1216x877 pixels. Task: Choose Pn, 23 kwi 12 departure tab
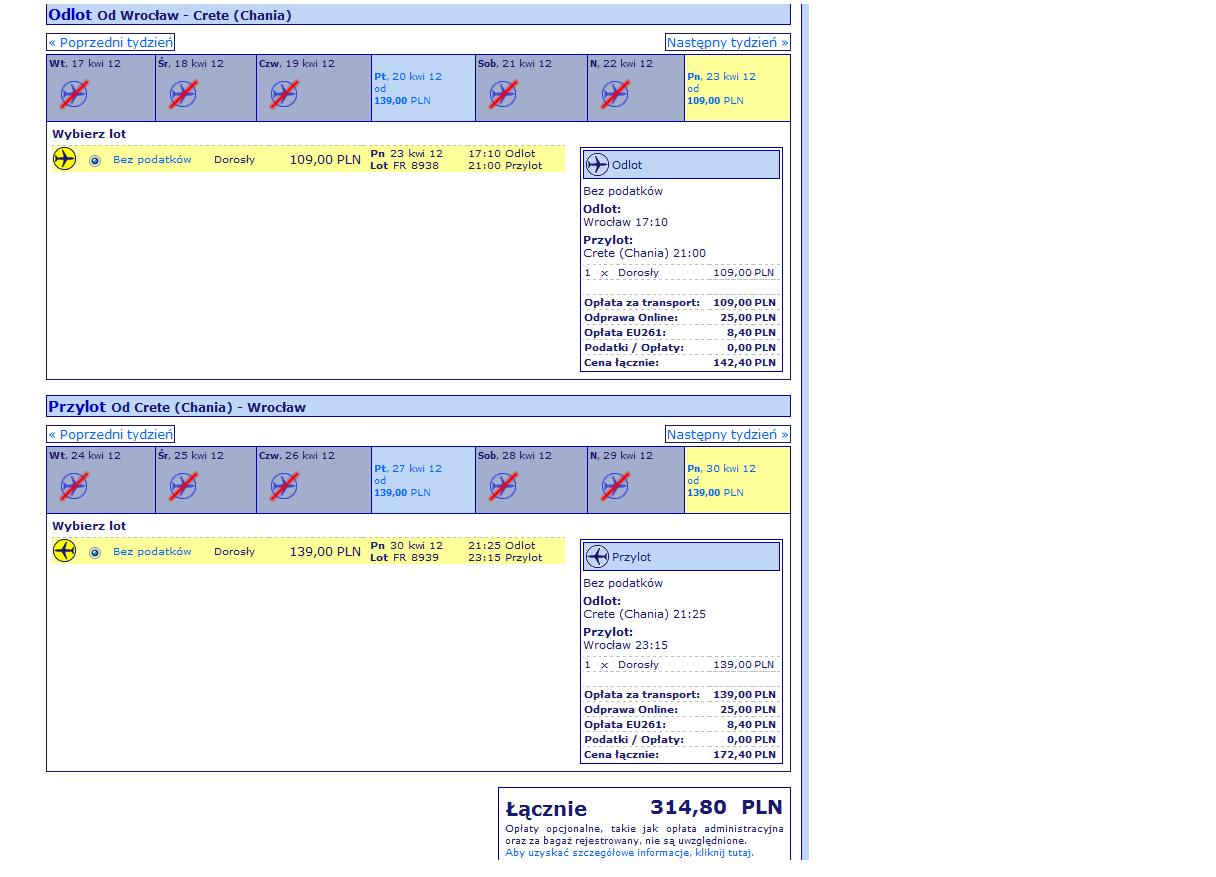tap(737, 88)
